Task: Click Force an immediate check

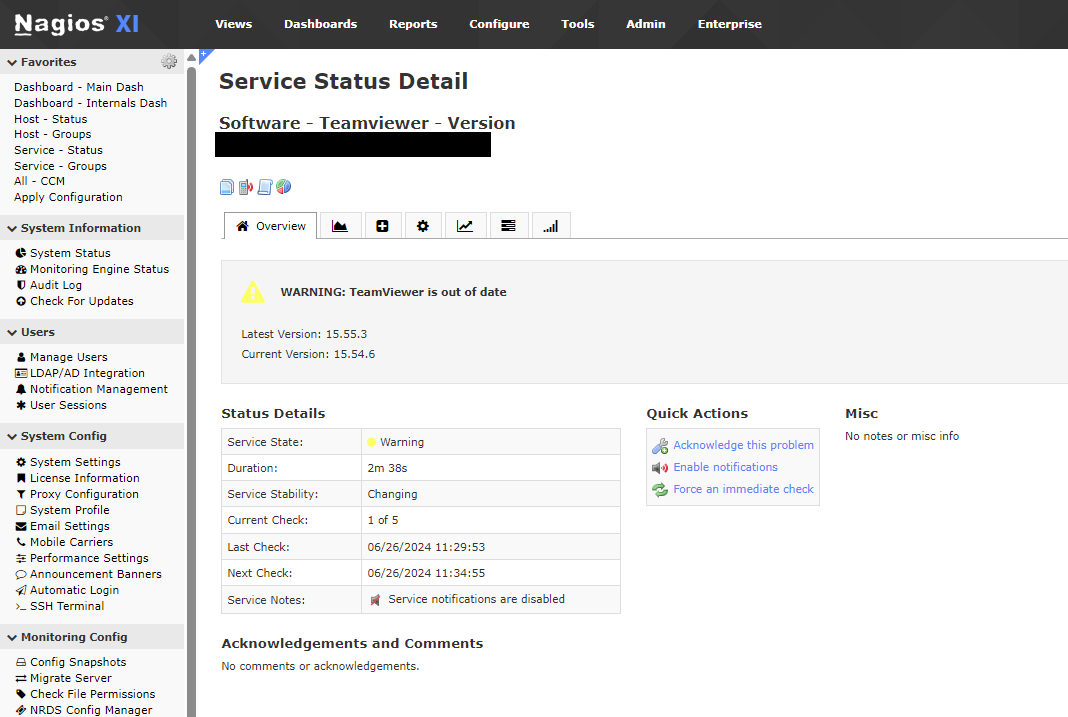Action: [743, 489]
